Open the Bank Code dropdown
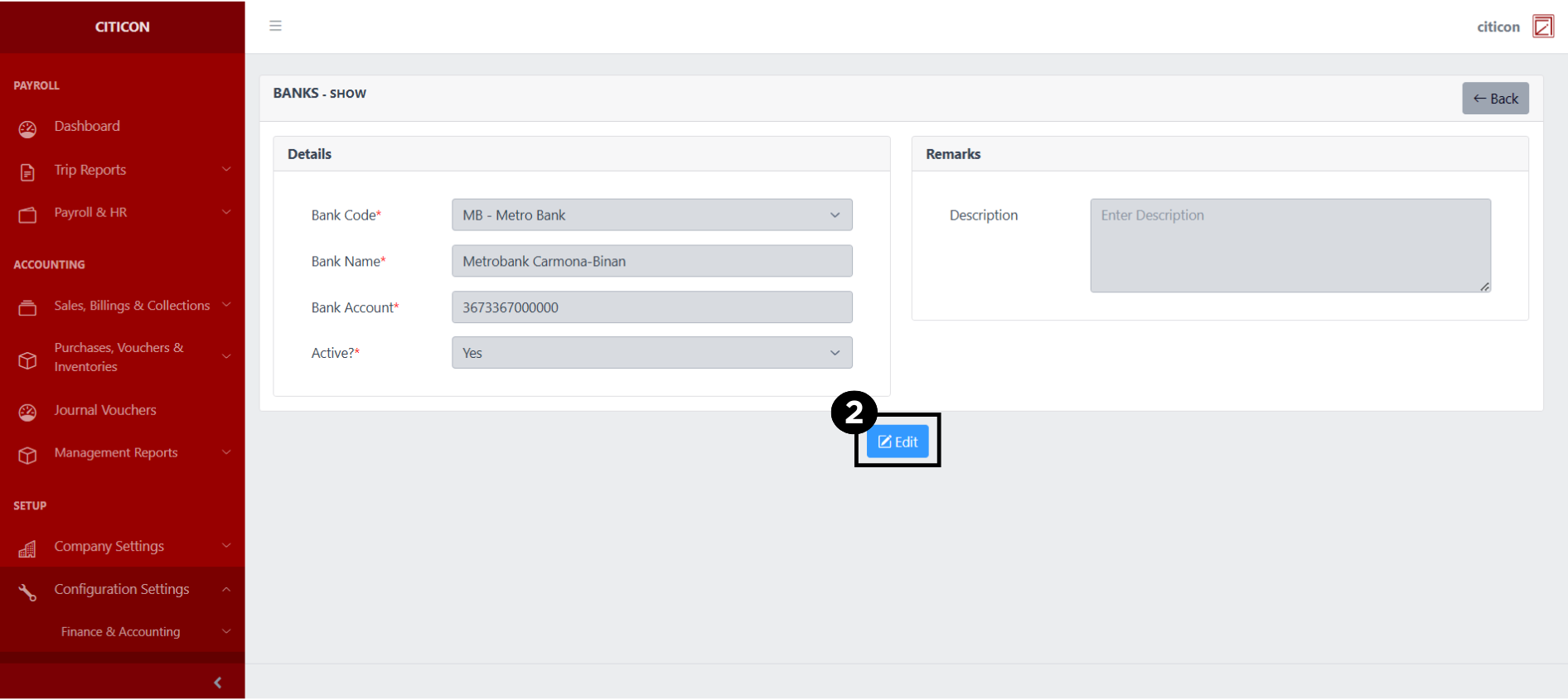The image size is (1568, 700). [x=651, y=215]
